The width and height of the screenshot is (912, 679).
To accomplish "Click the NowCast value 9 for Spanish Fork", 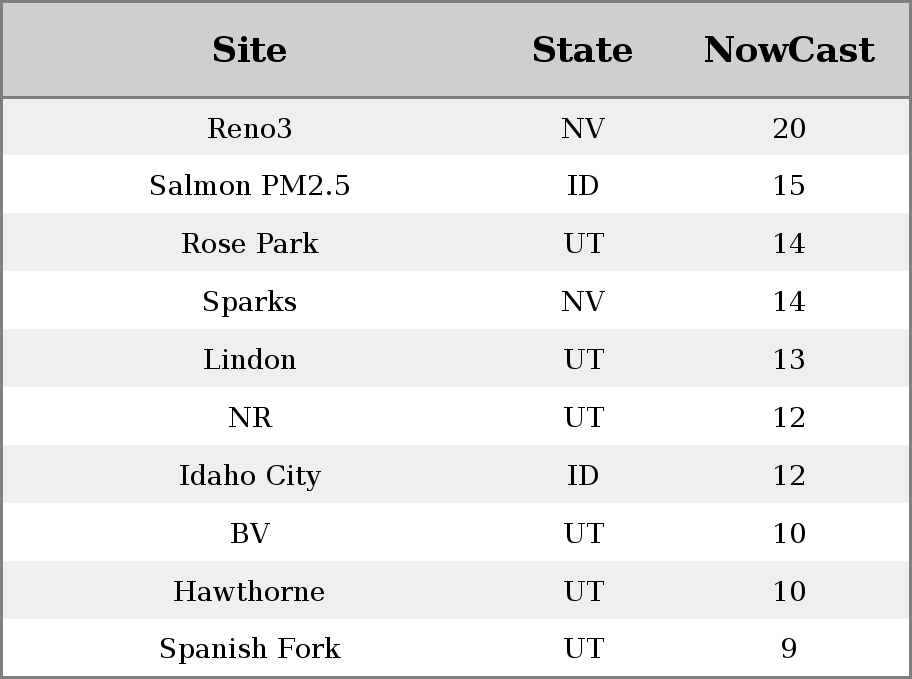I will [x=789, y=650].
